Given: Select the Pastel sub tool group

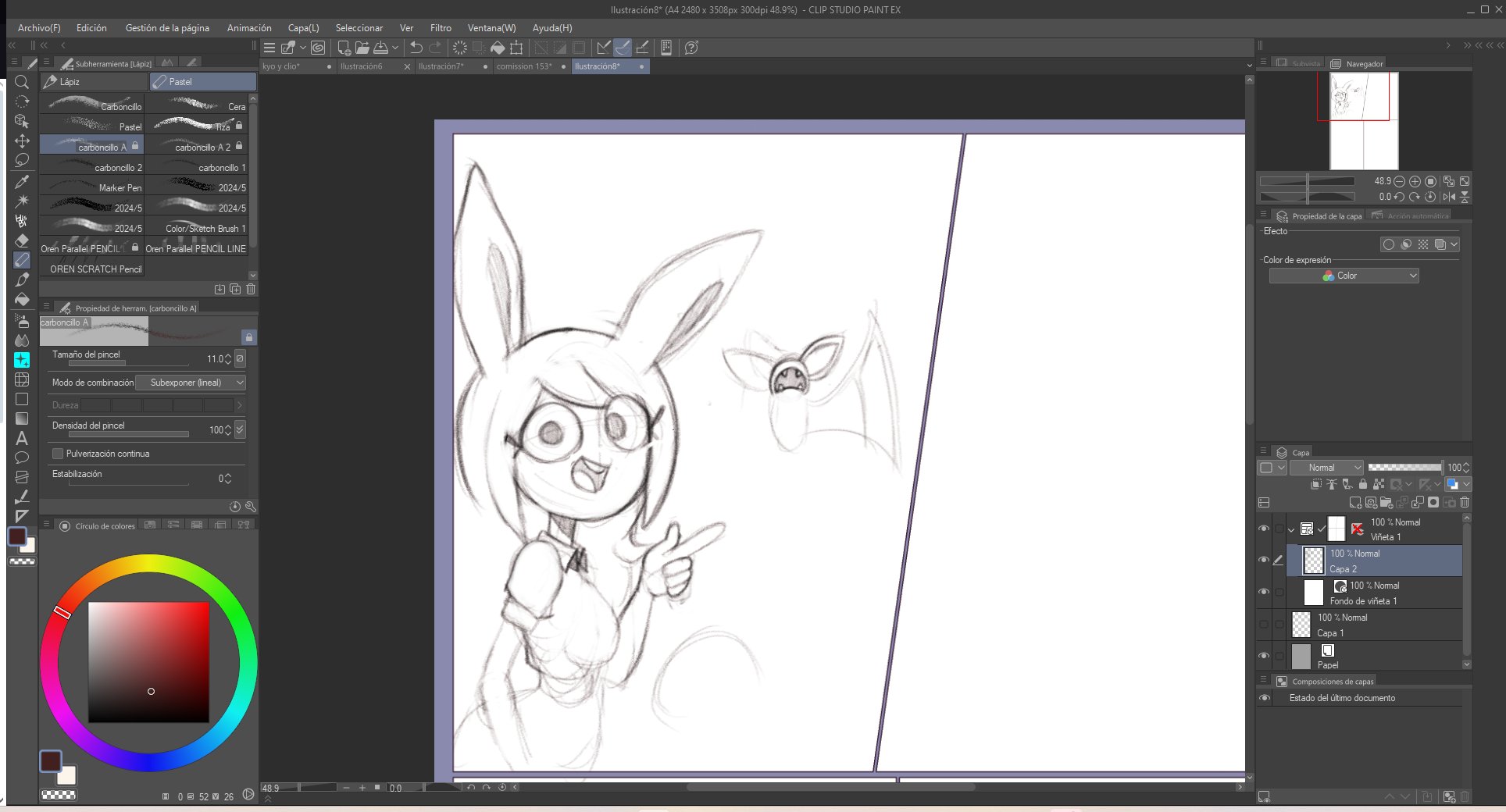Looking at the screenshot, I should coord(203,81).
